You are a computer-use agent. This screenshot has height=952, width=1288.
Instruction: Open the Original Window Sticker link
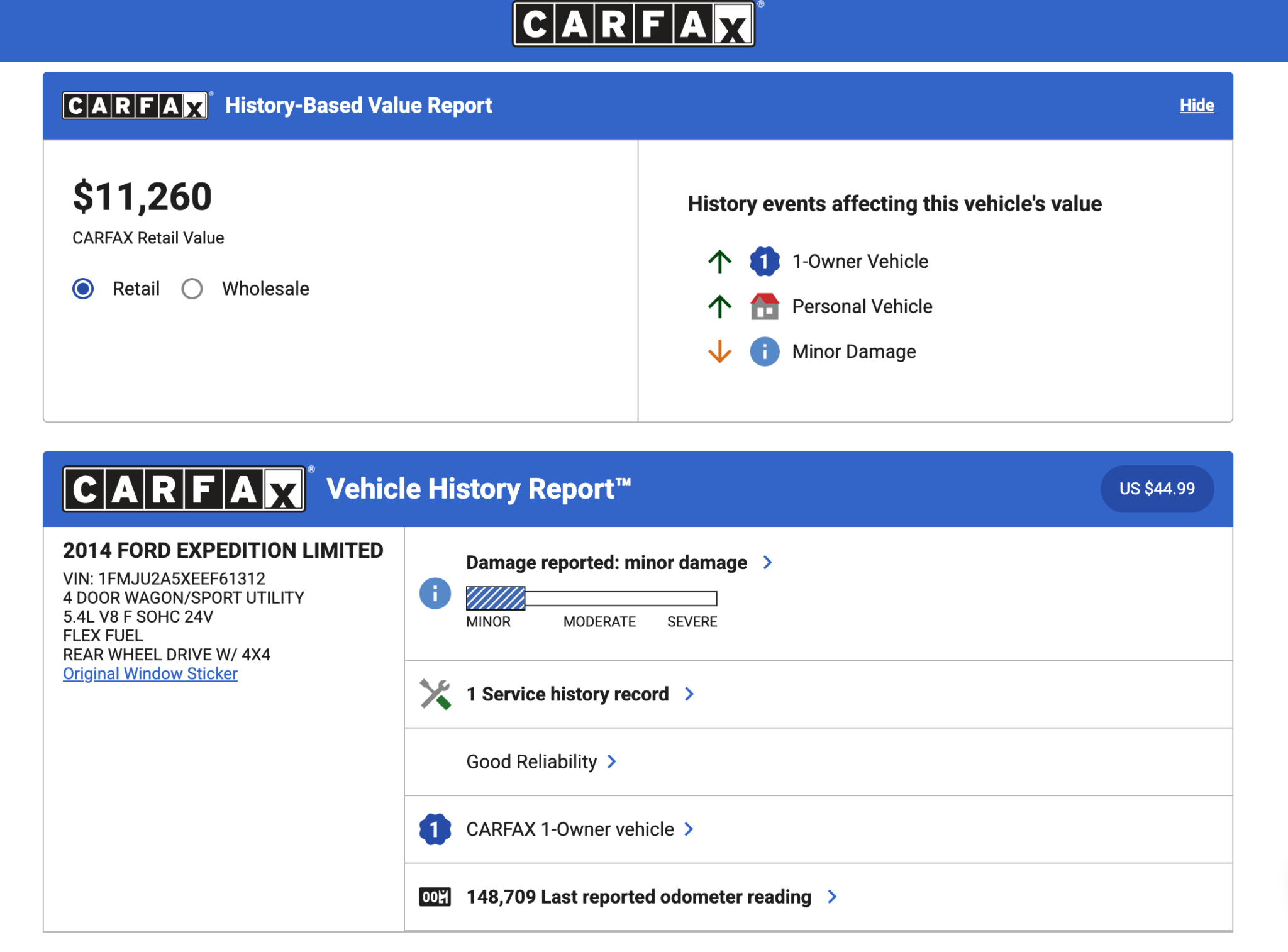pyautogui.click(x=150, y=673)
